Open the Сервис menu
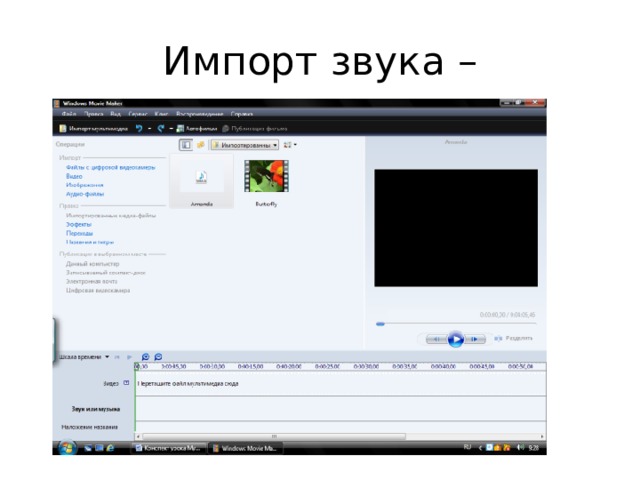This screenshot has width=640, height=480. (x=138, y=114)
